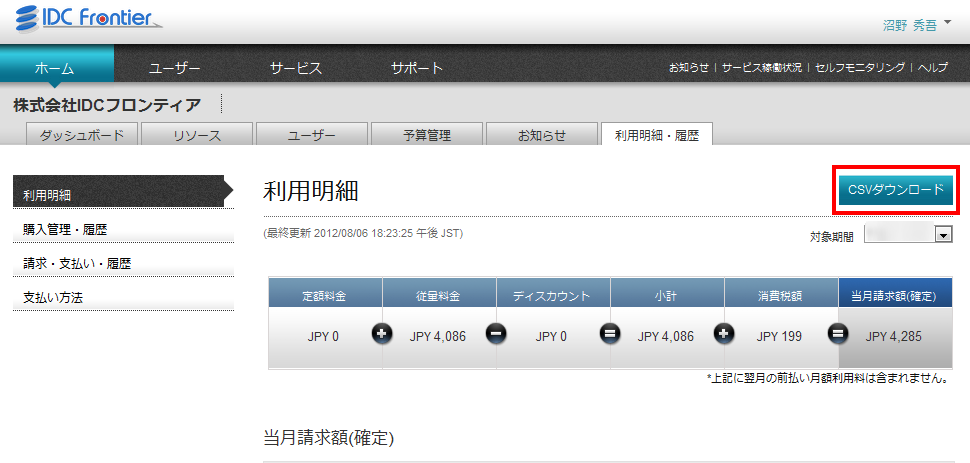This screenshot has height=463, width=970.
Task: Click plus icon before 消費税額 amount
Action: (x=724, y=334)
